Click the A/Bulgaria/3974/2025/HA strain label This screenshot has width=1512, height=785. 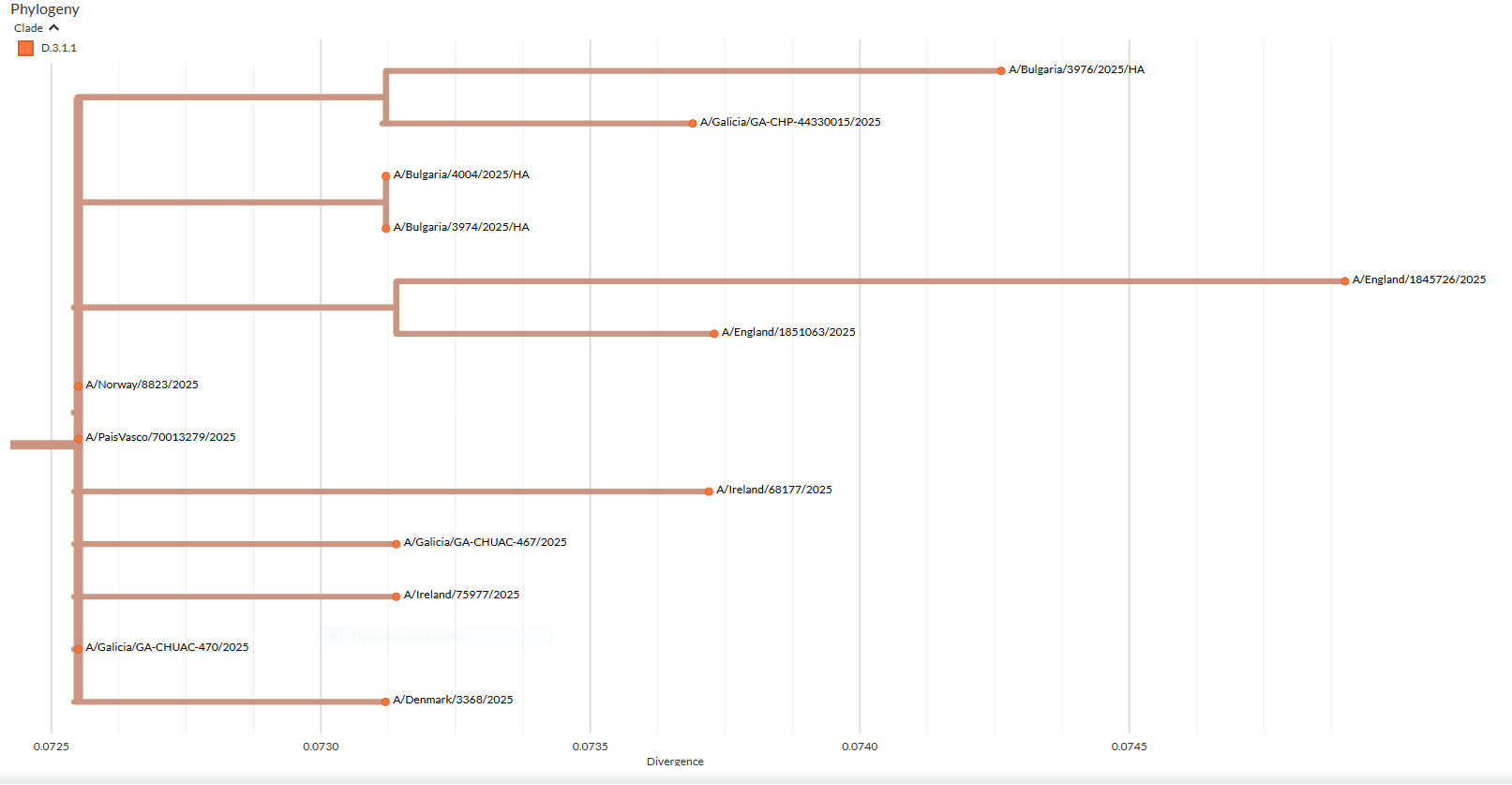click(x=461, y=227)
